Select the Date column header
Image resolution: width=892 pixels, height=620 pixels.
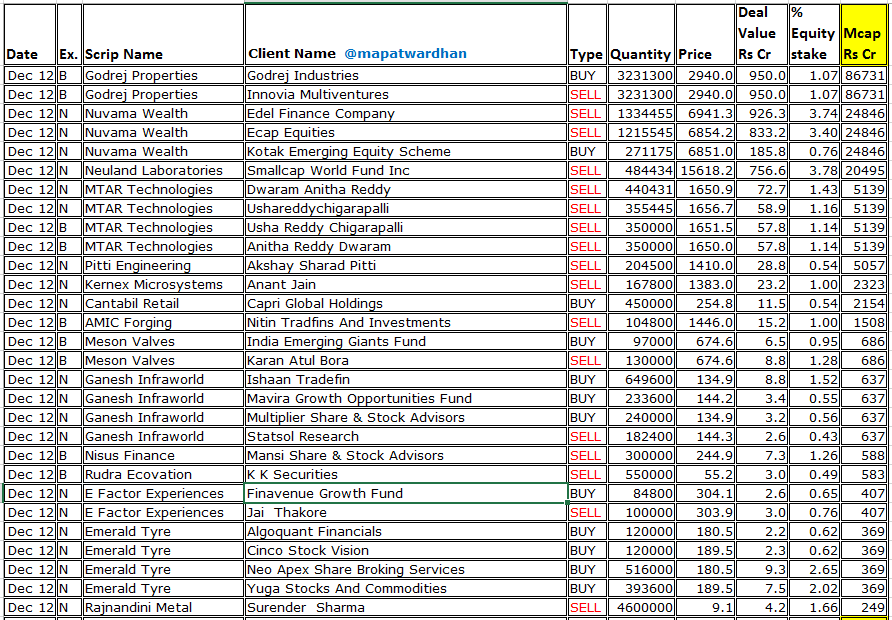point(31,34)
